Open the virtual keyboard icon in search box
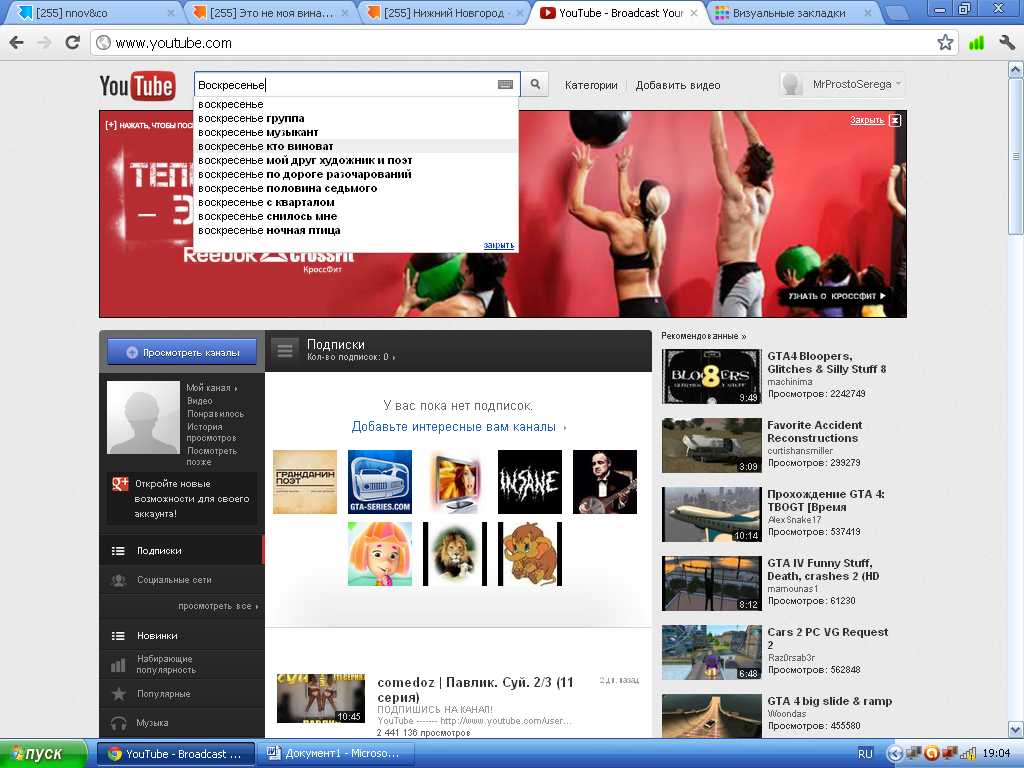Viewport: 1024px width, 768px height. 505,84
